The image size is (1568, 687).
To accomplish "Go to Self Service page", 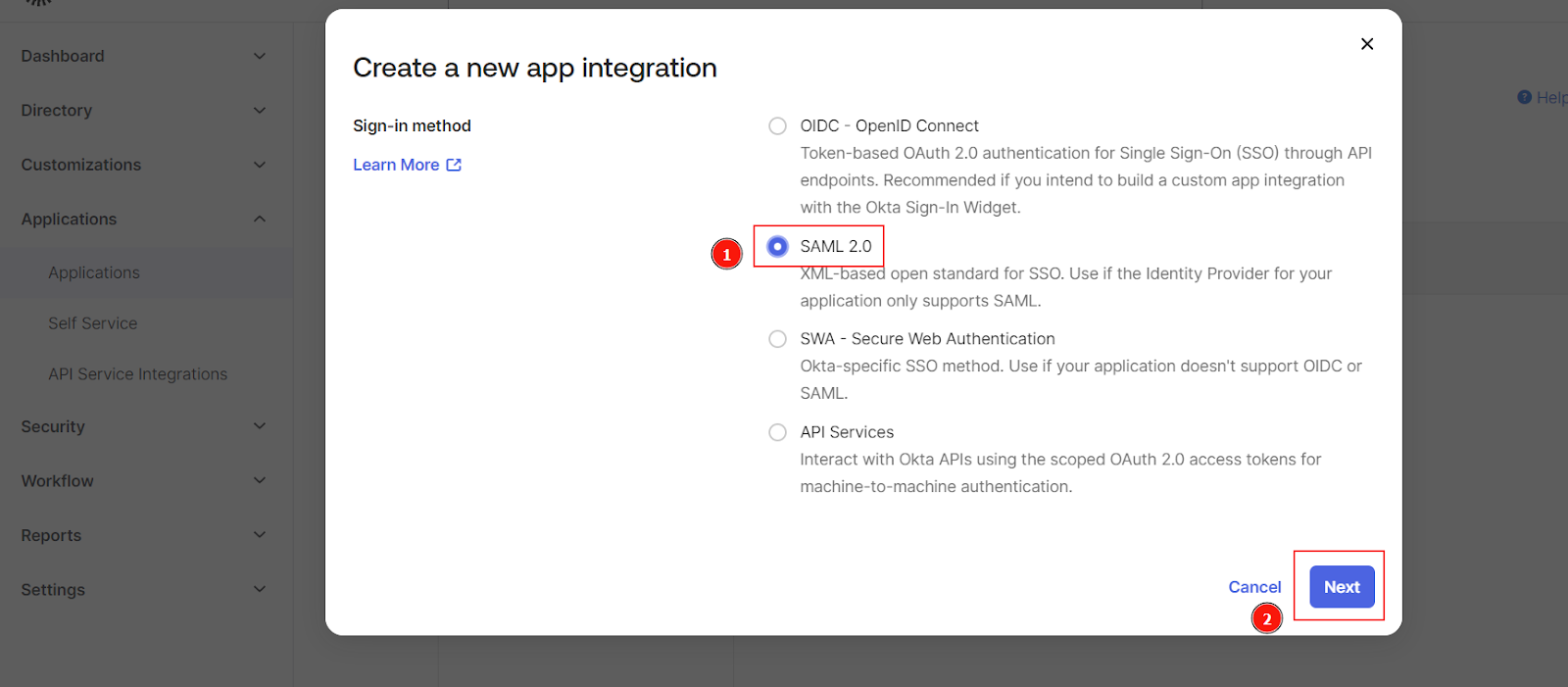I will tap(93, 323).
